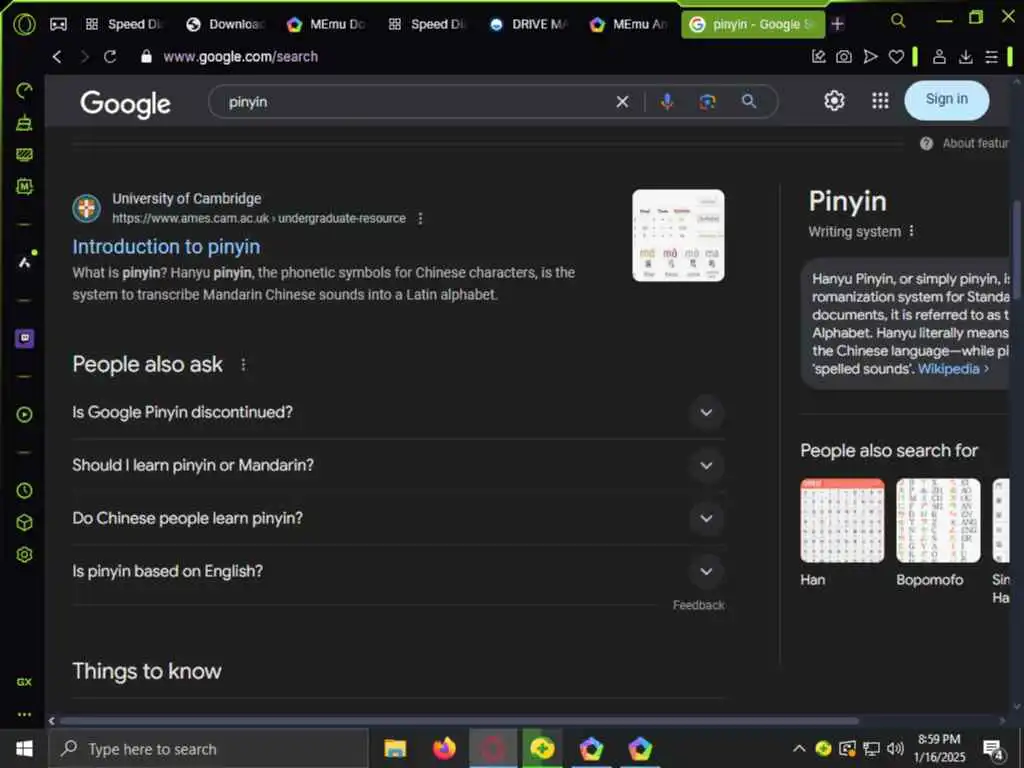Switch to first Speed Dial tab
The height and width of the screenshot is (768, 1024).
(x=124, y=25)
